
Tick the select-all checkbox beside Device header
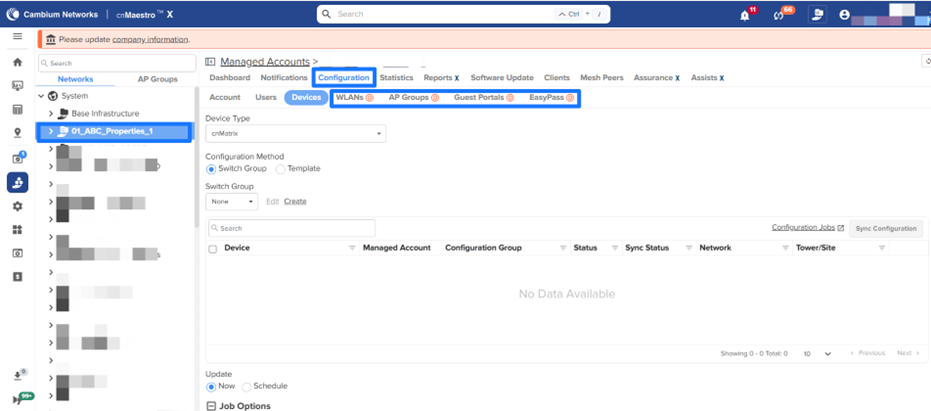point(212,248)
